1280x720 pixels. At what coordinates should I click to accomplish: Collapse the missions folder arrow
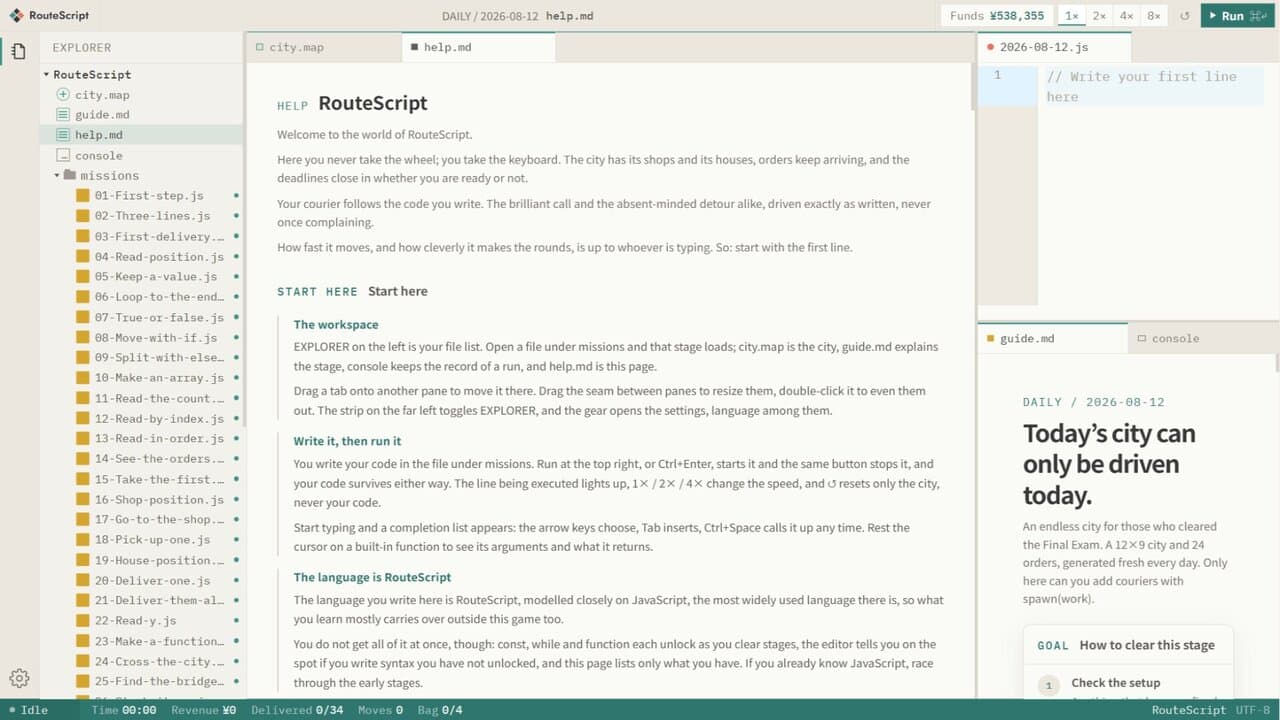point(57,176)
